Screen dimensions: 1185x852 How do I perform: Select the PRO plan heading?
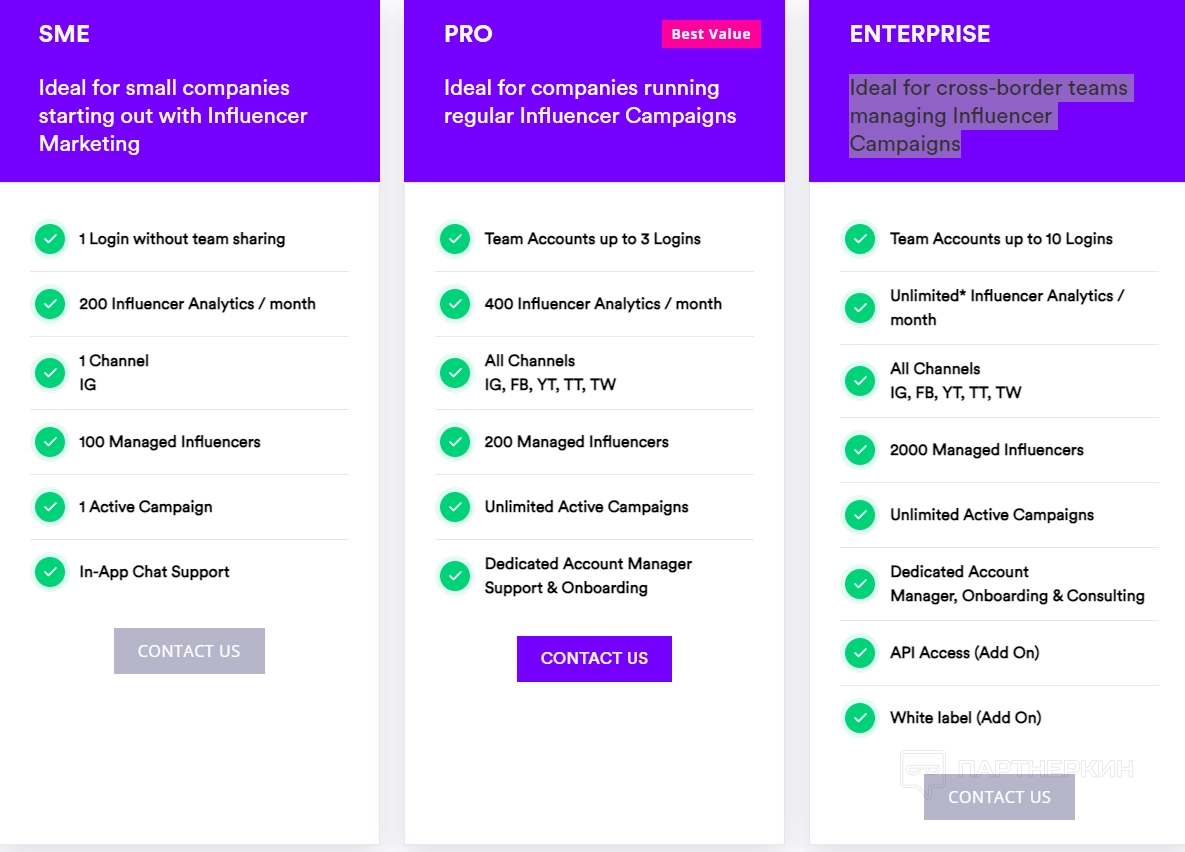(x=468, y=34)
